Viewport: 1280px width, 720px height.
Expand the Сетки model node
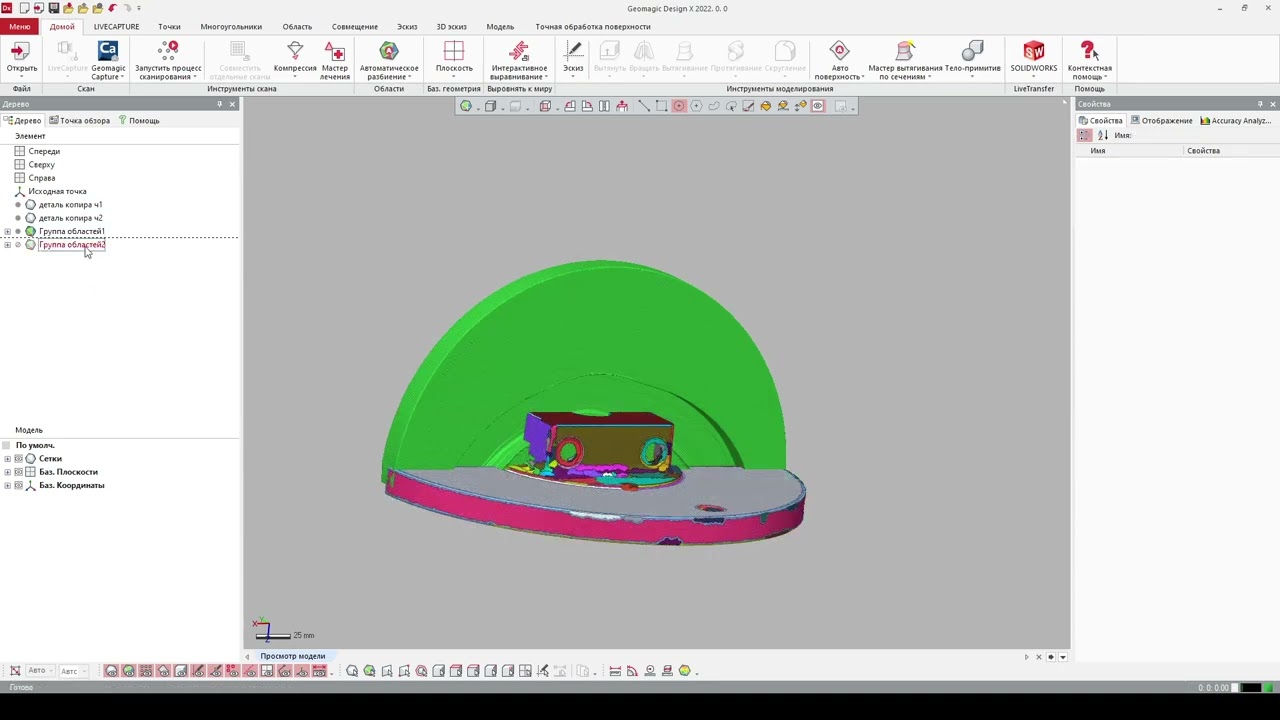tap(7, 459)
